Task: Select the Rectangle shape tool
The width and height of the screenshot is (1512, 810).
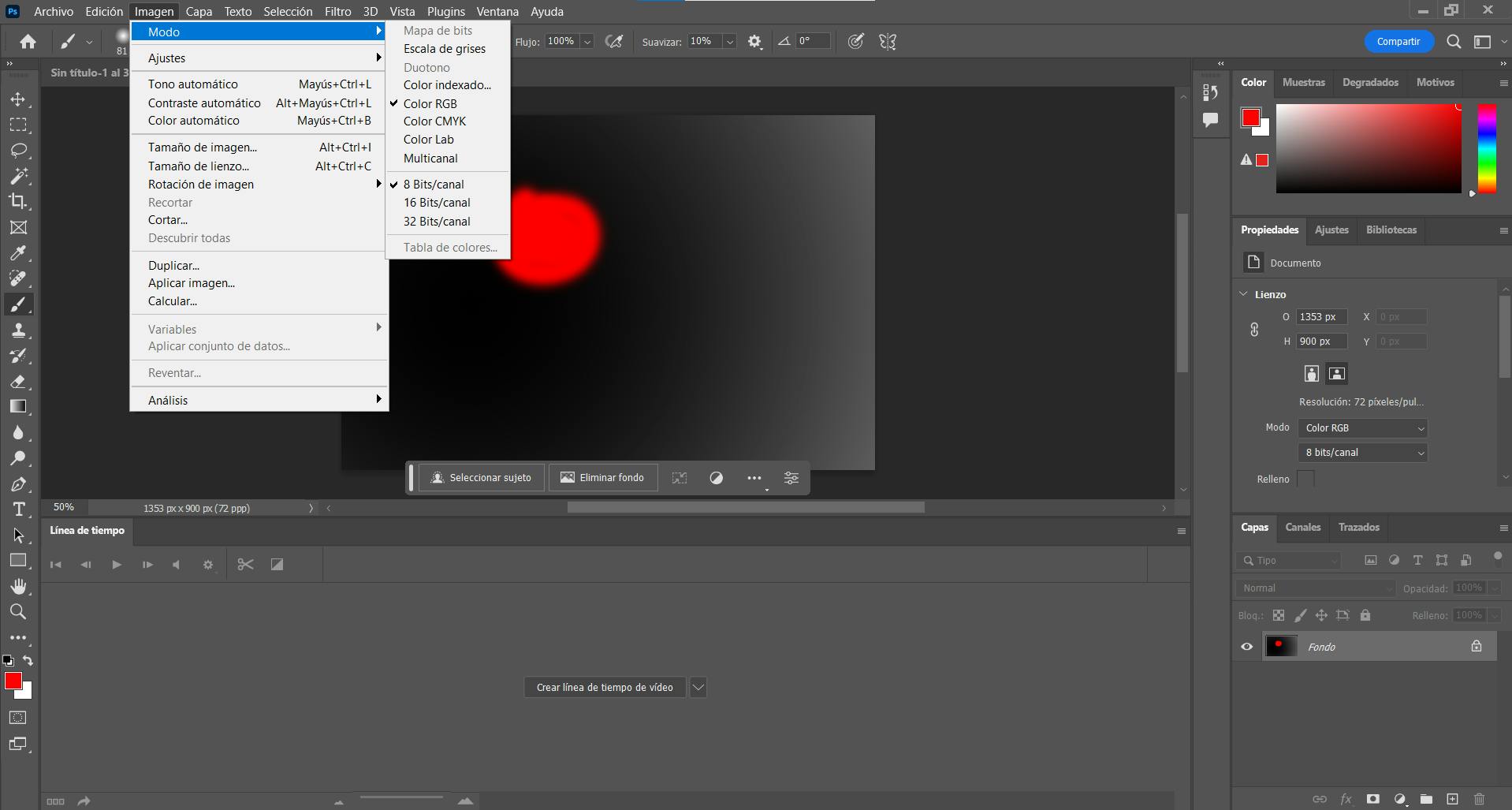Action: point(18,561)
